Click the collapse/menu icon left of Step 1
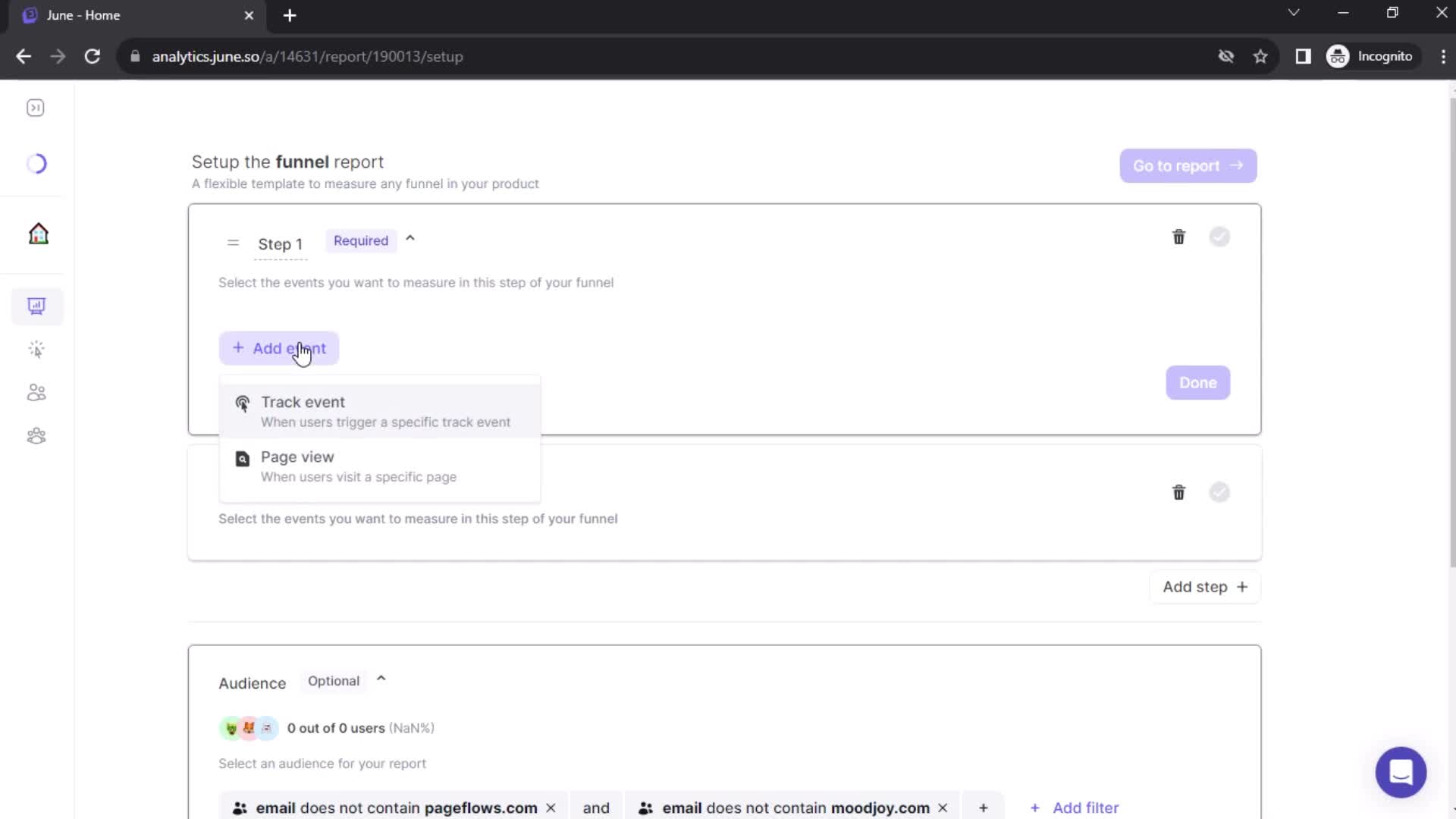Viewport: 1456px width, 819px height. click(233, 243)
